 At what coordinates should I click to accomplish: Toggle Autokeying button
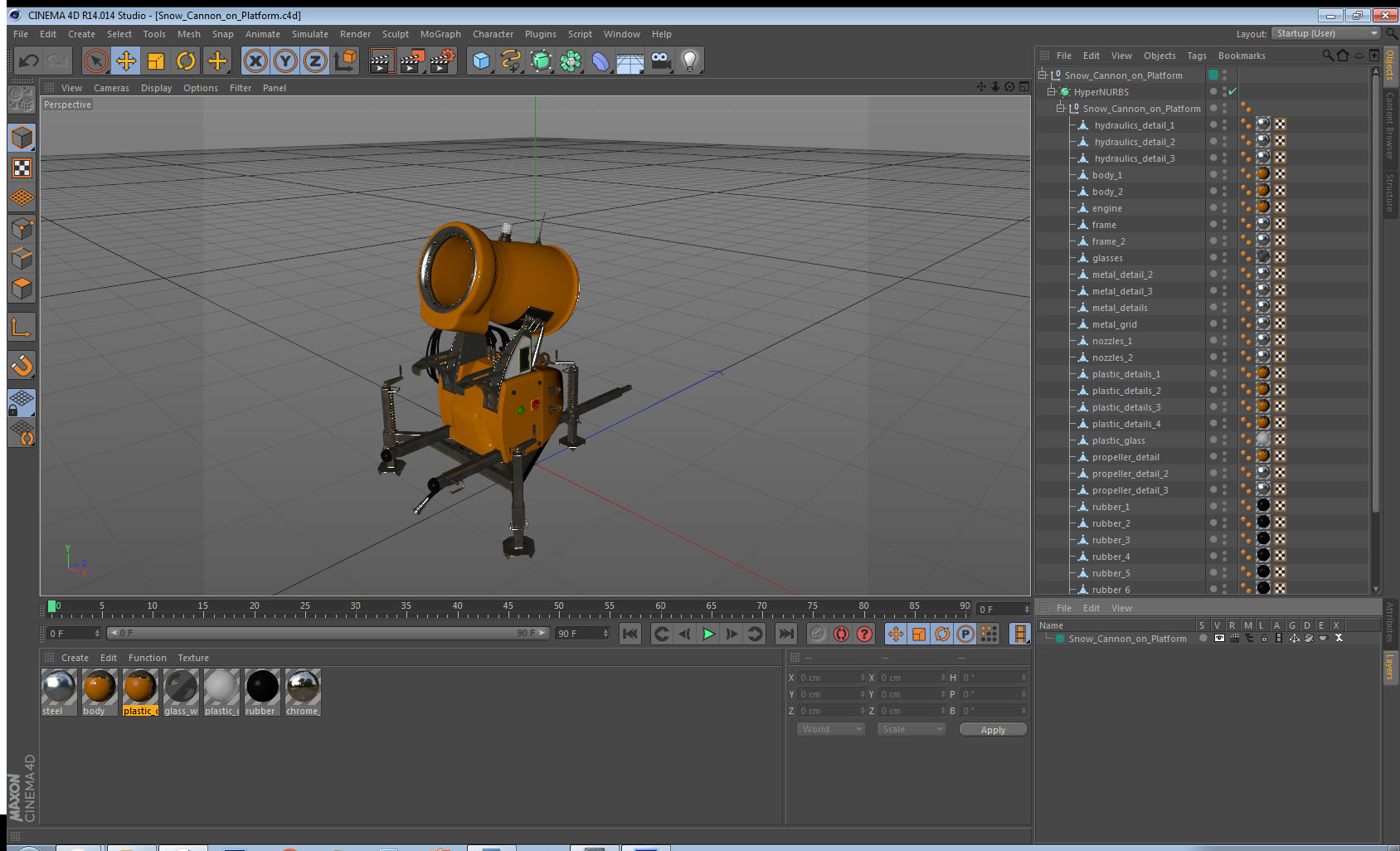tap(841, 634)
